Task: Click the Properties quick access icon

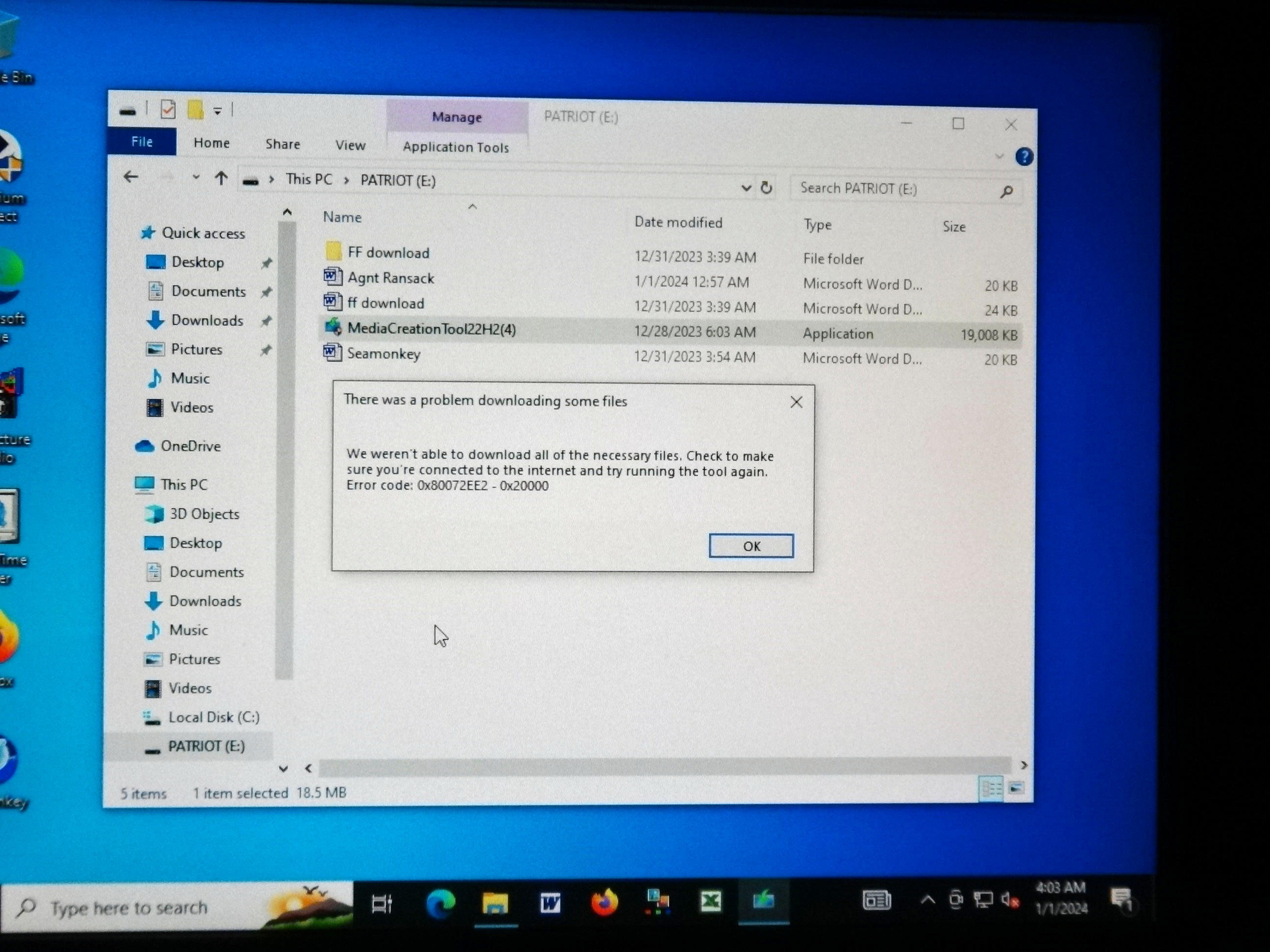Action: pyautogui.click(x=168, y=109)
